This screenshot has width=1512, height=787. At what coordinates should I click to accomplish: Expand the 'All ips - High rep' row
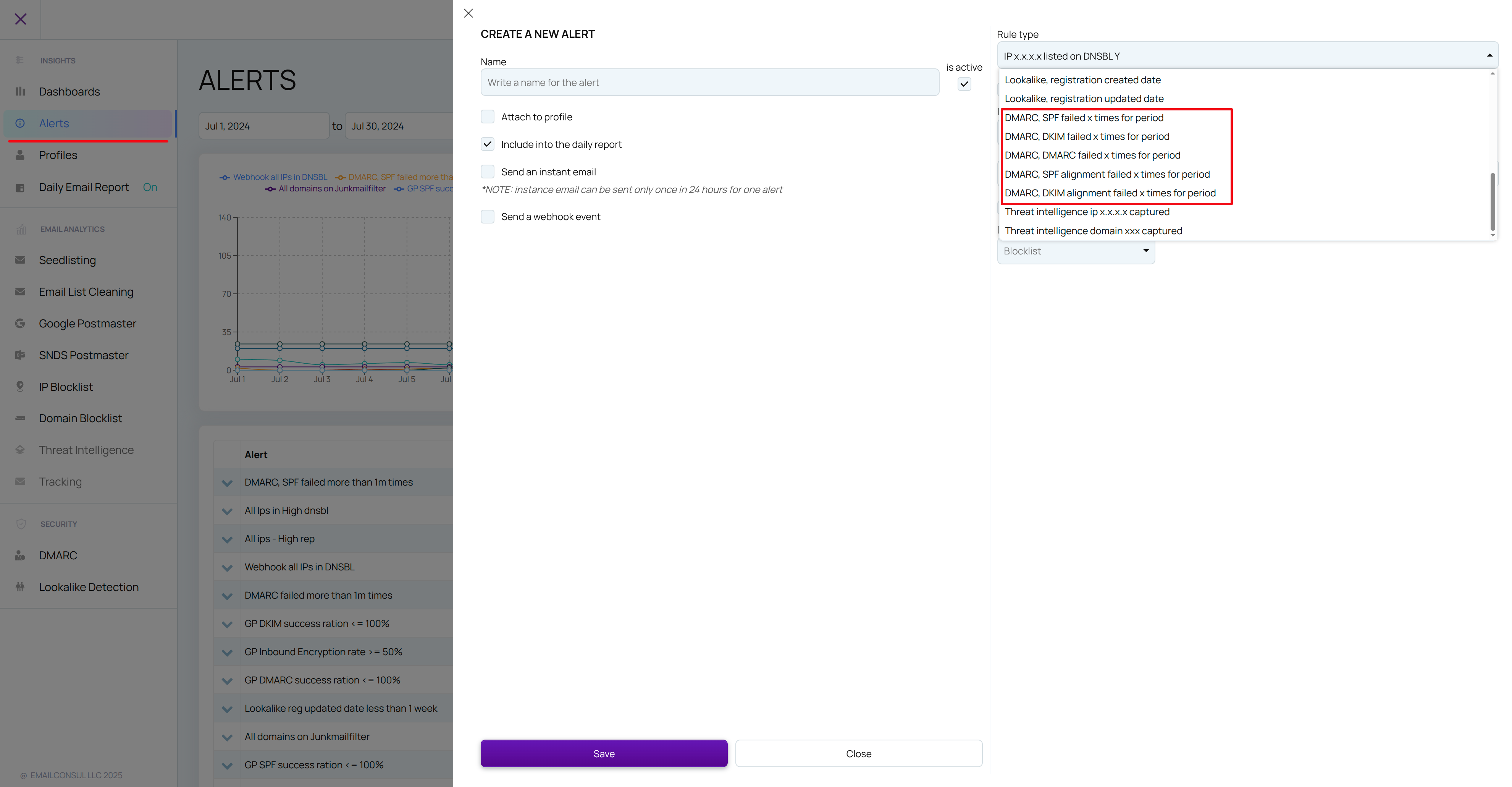(227, 539)
